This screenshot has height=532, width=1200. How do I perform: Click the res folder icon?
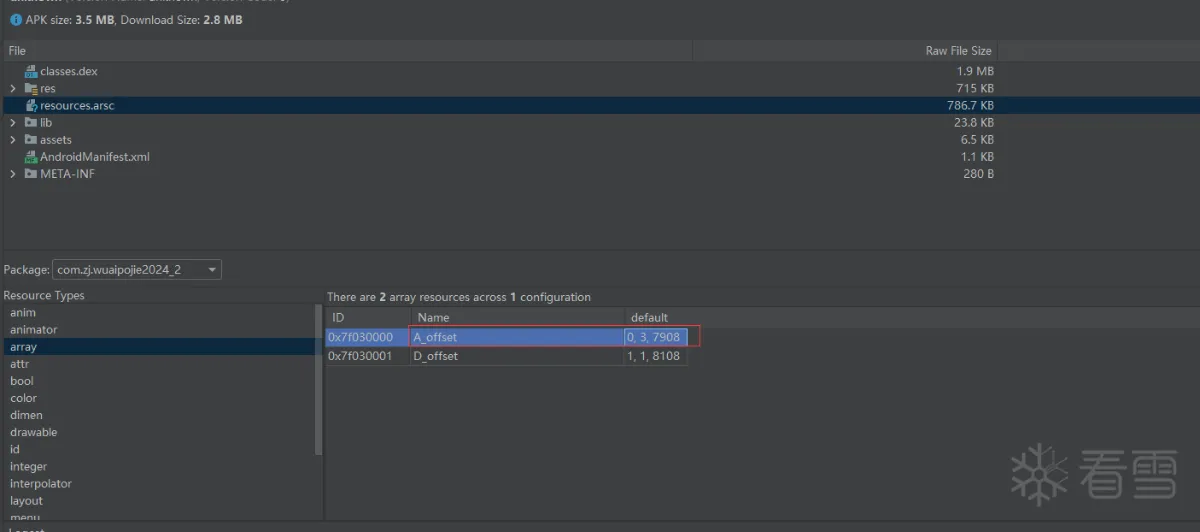[31, 89]
